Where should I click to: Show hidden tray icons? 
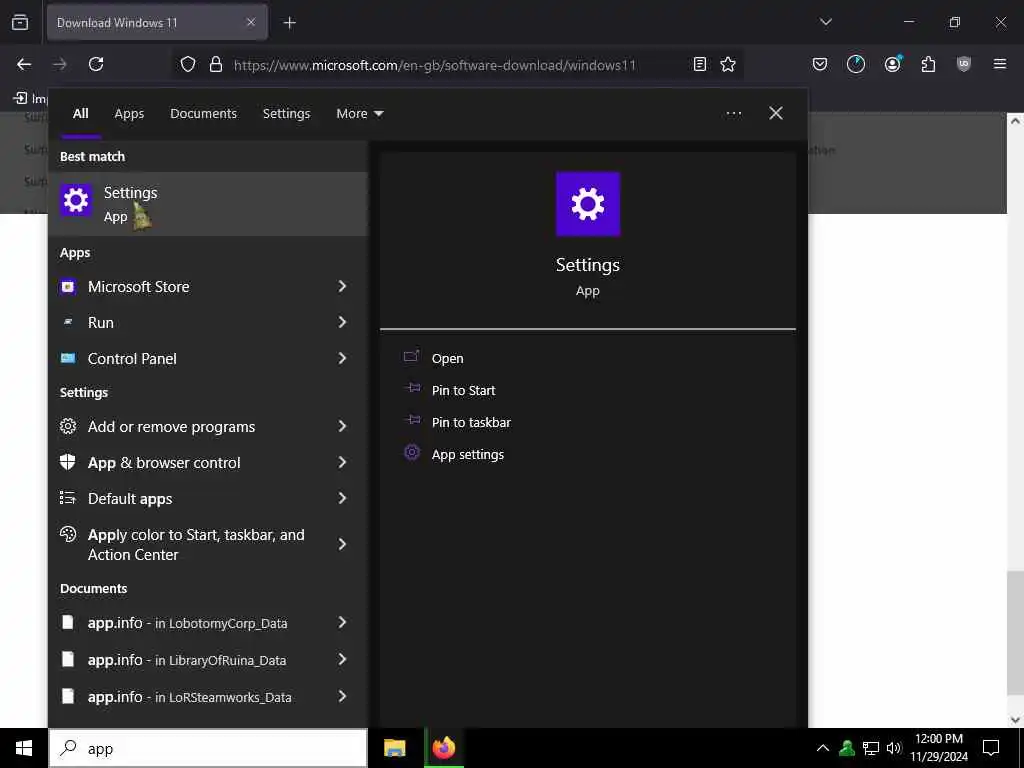point(823,748)
